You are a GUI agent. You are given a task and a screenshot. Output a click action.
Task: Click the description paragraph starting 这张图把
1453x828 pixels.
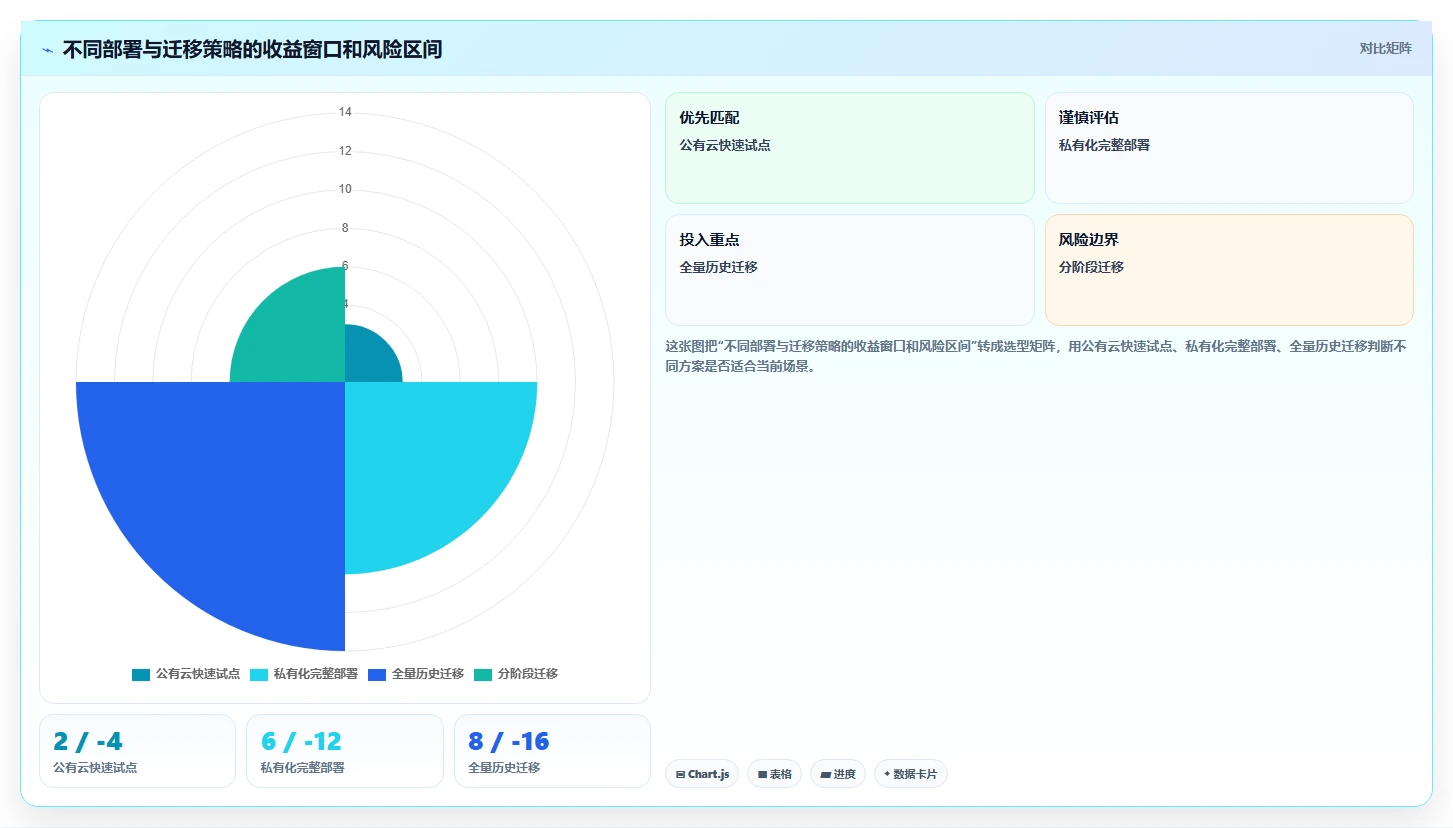(1036, 356)
